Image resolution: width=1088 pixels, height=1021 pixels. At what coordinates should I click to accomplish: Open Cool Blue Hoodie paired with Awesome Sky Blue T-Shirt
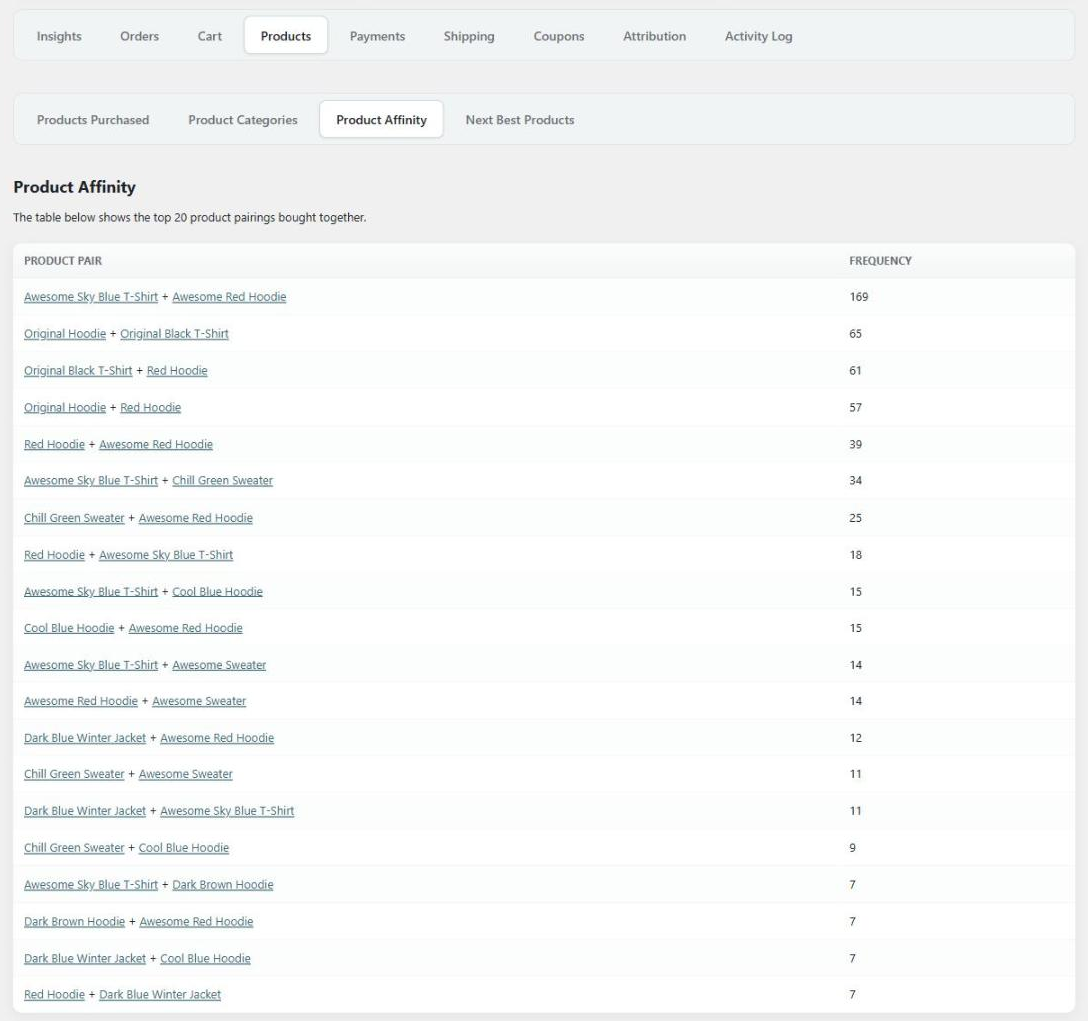[217, 591]
